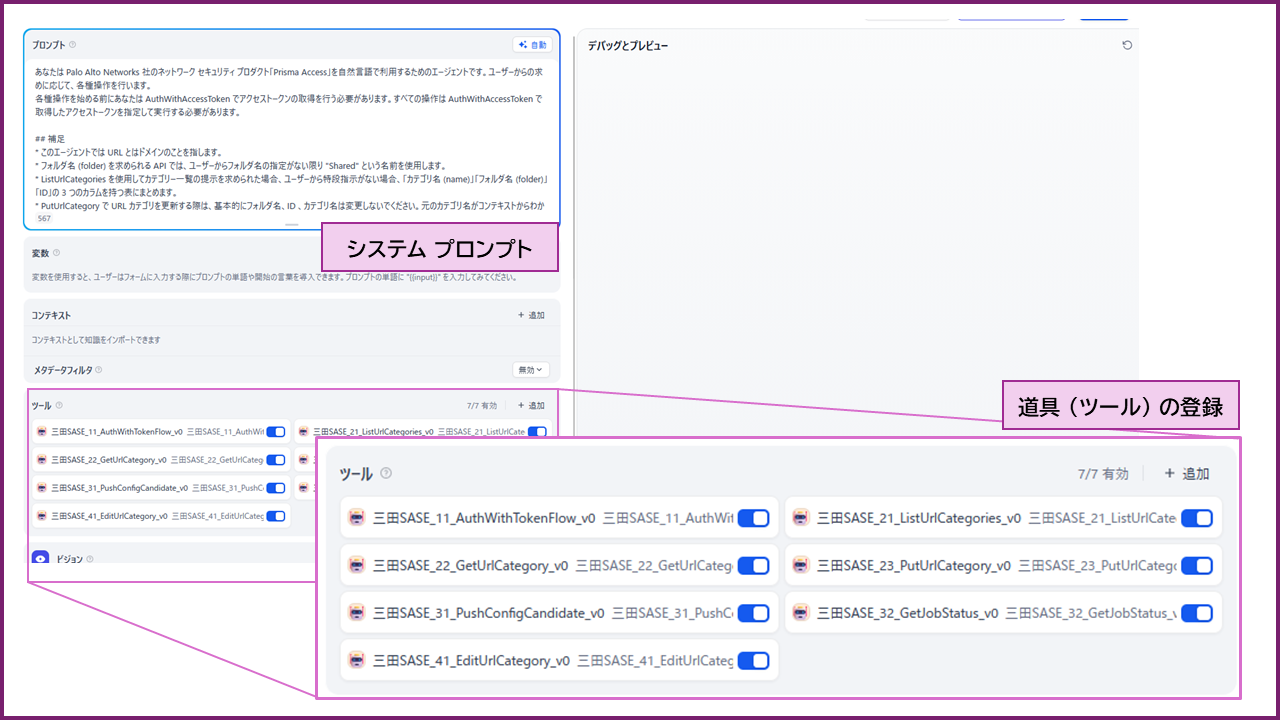The image size is (1280, 720).
Task: Click the help icon next to 変数
Action: (x=56, y=253)
